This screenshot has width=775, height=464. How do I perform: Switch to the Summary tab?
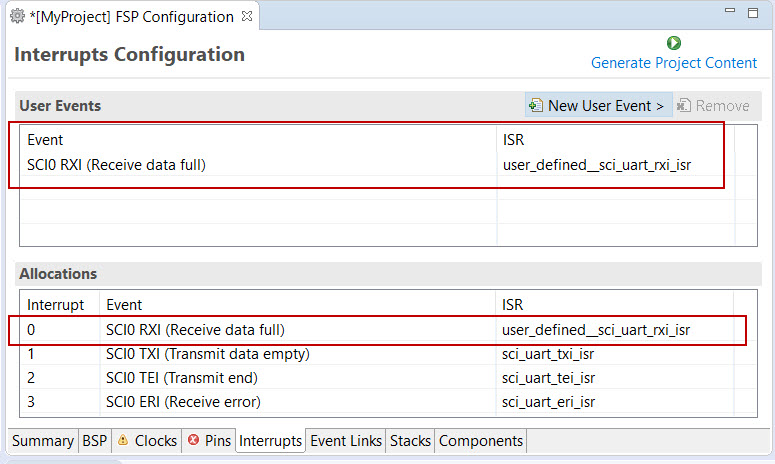pos(43,441)
